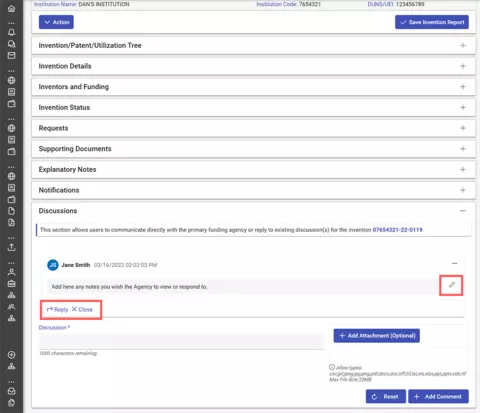Screen dimensions: 480x413
Task: Collapse Jane Smith's comment thread
Action: (x=454, y=263)
